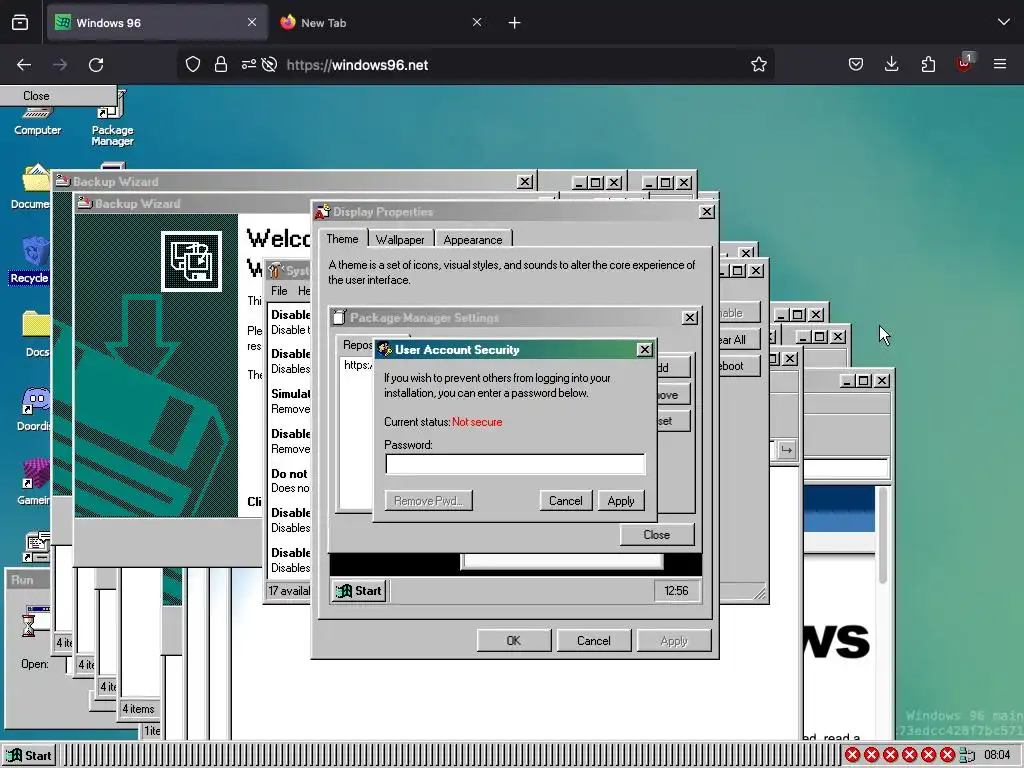Viewport: 1024px width, 768px height.
Task: Click the '17 availa' status text
Action: (x=289, y=591)
